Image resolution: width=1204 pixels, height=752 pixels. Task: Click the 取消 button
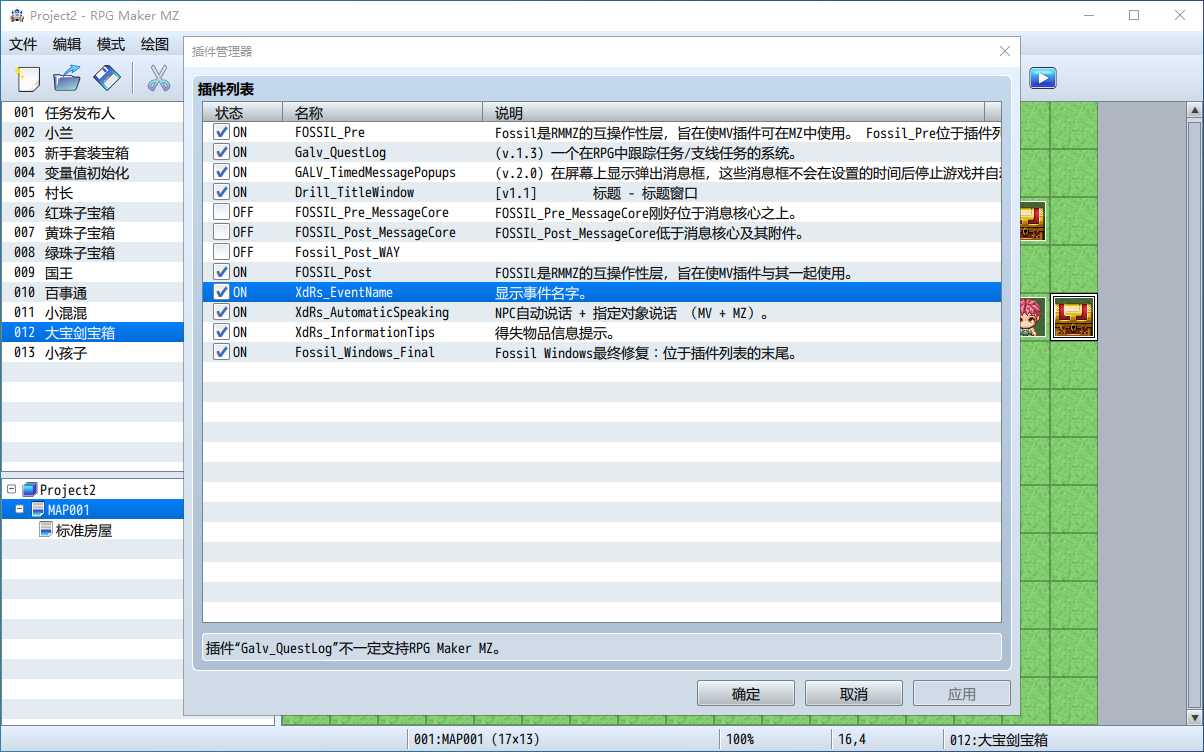coord(854,694)
